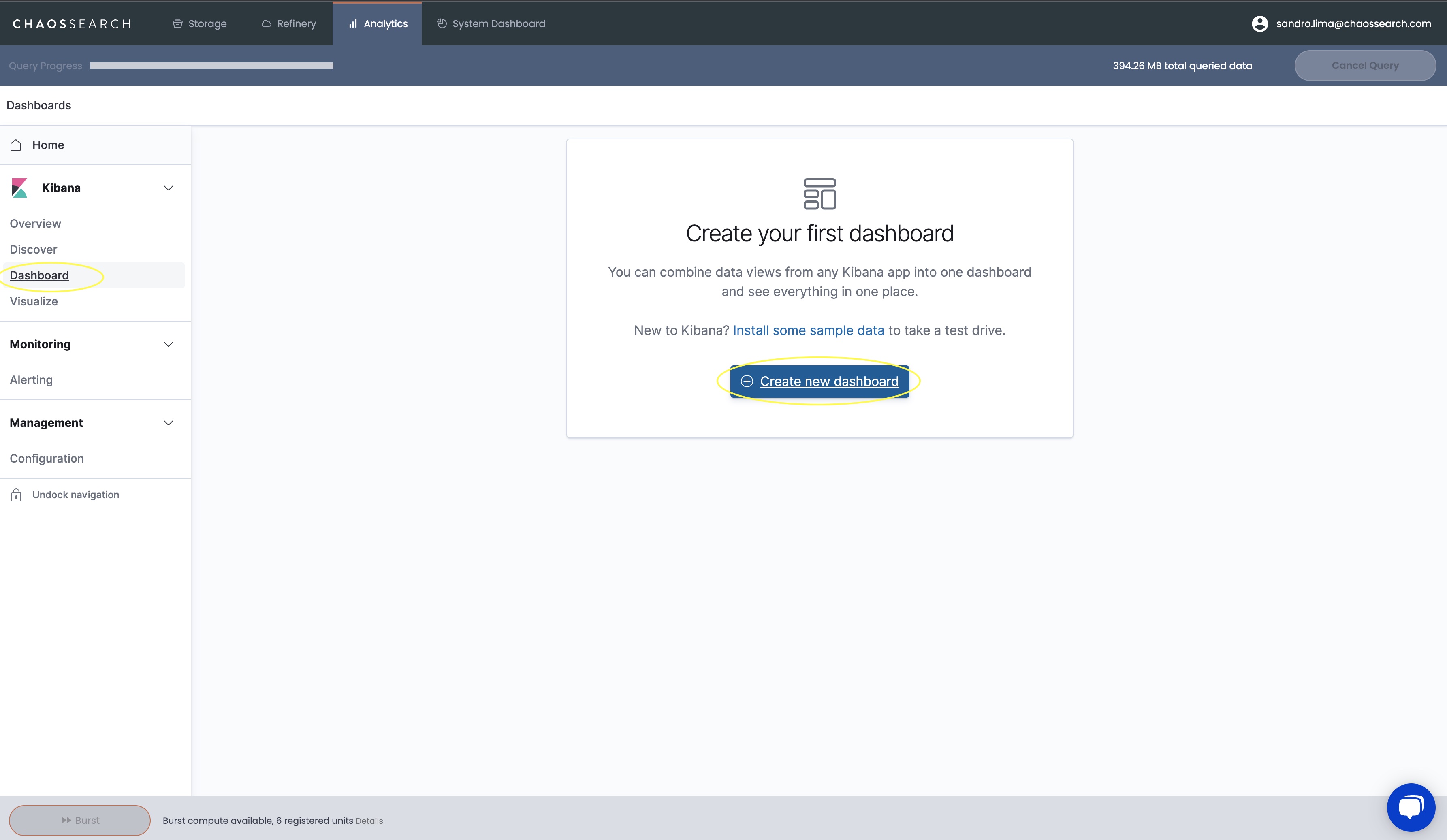Click the Undock navigation lock icon
The image size is (1447, 840).
point(16,495)
